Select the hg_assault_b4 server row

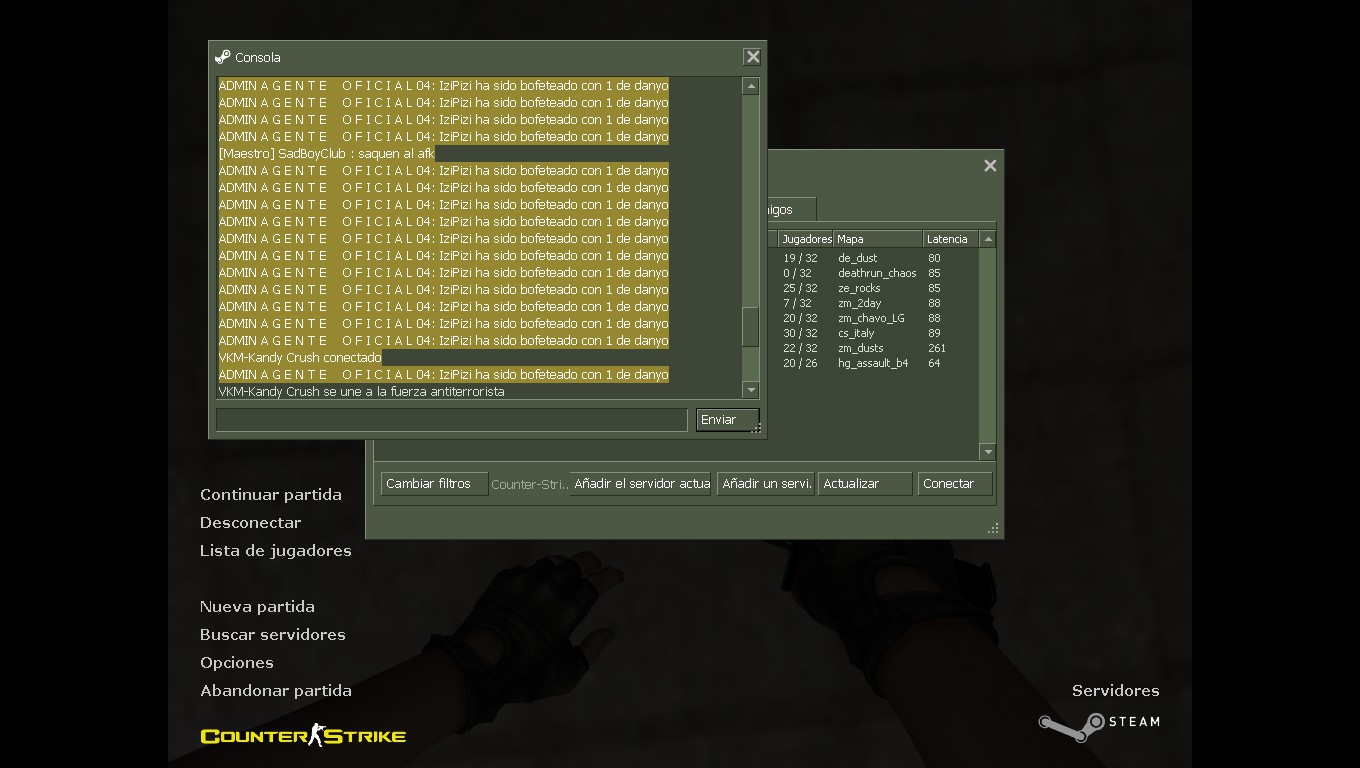(x=873, y=363)
